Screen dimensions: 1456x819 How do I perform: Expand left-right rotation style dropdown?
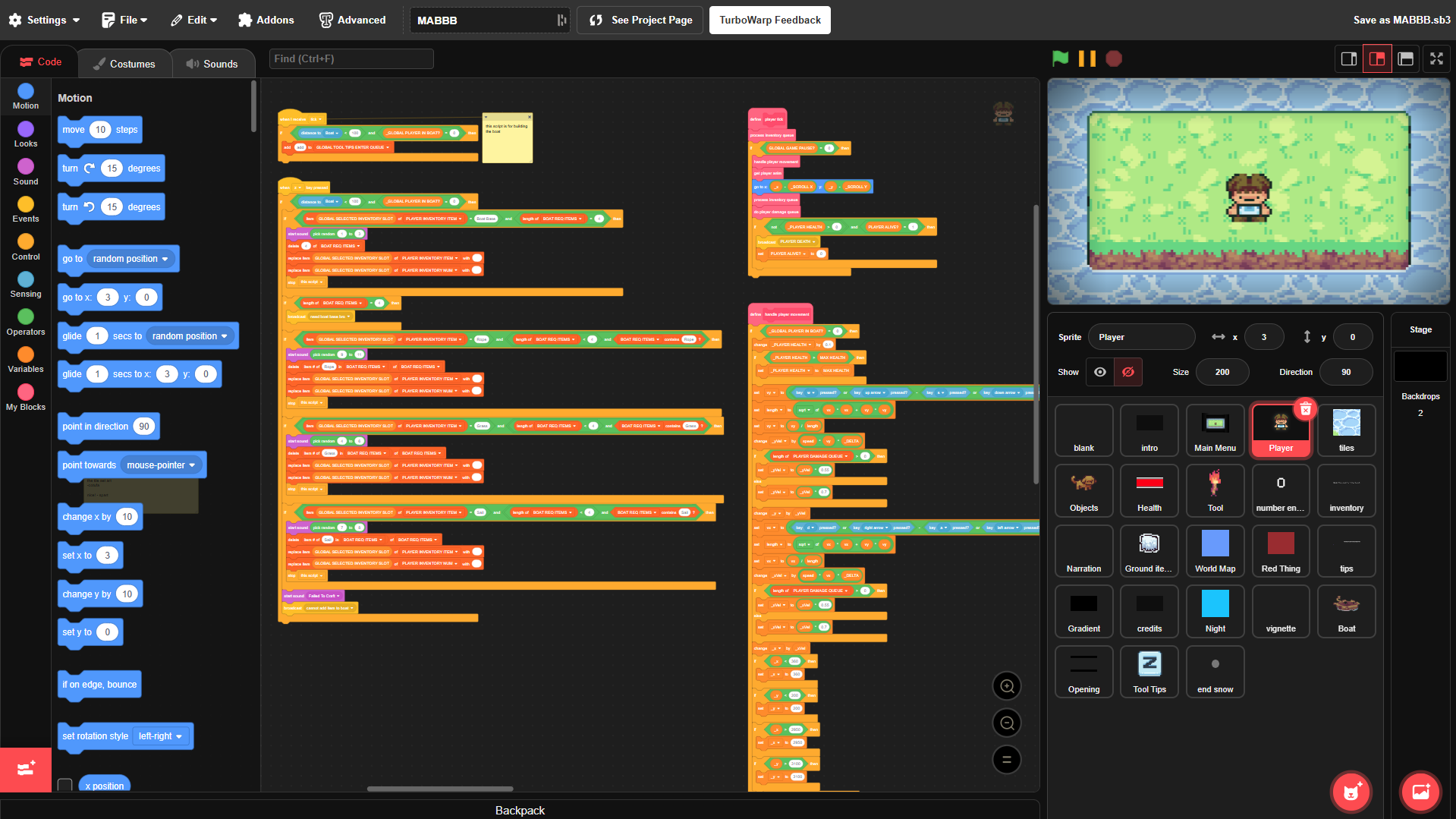[160, 736]
